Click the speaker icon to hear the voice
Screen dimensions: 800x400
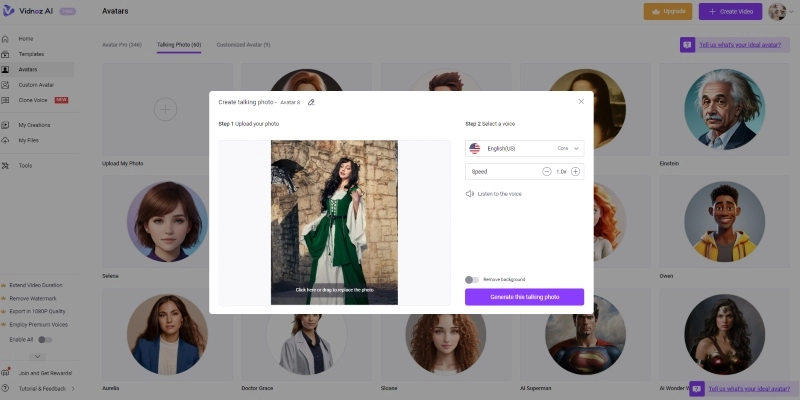tap(469, 194)
